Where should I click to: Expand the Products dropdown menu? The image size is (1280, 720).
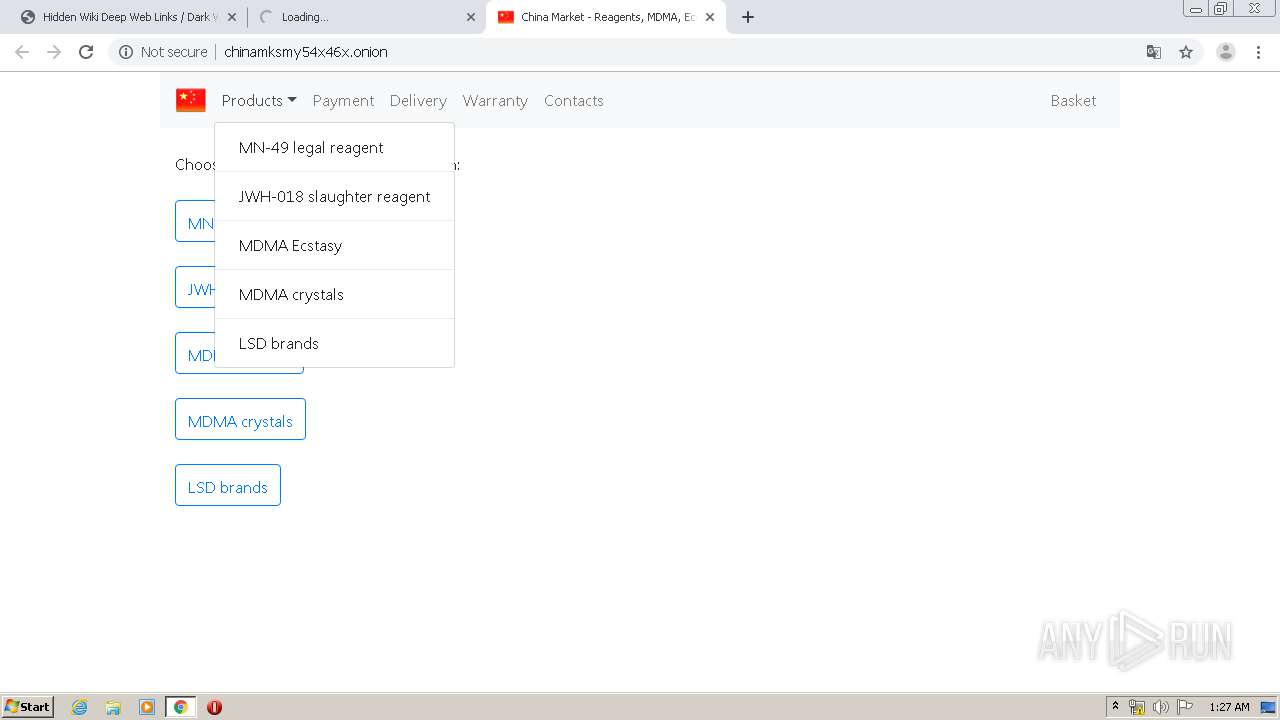point(259,100)
